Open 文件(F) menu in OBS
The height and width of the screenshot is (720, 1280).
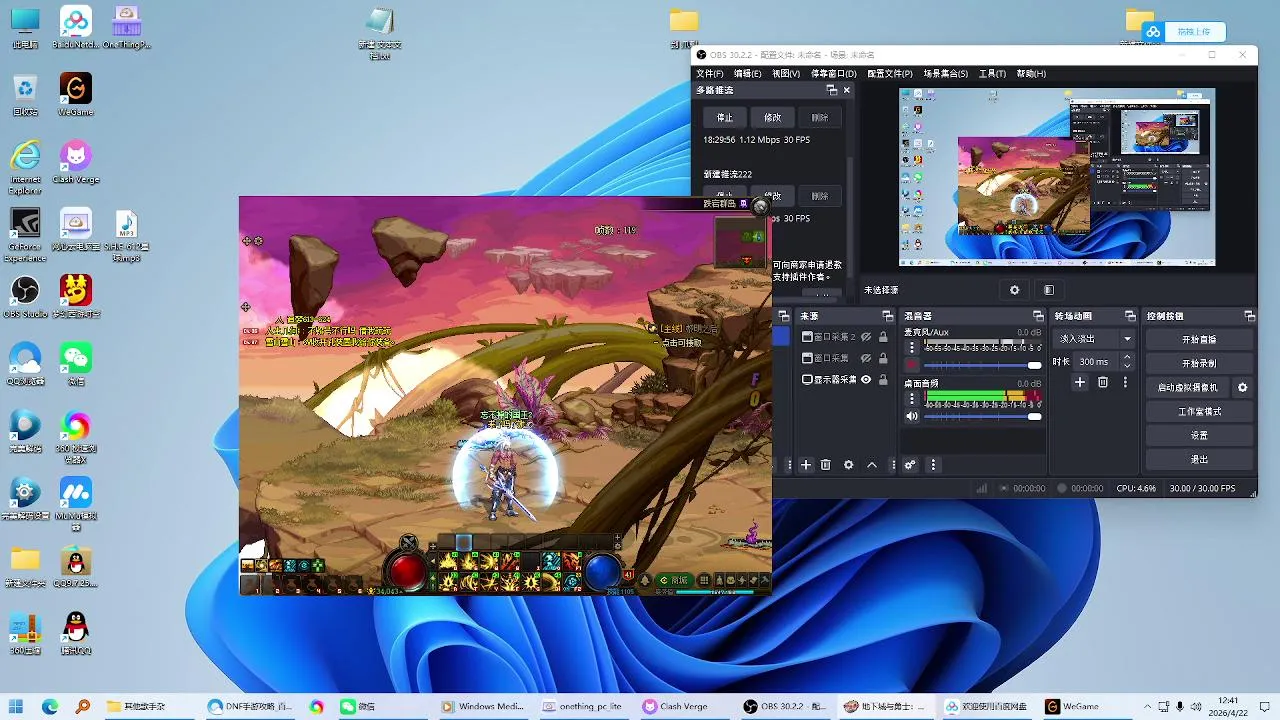710,74
